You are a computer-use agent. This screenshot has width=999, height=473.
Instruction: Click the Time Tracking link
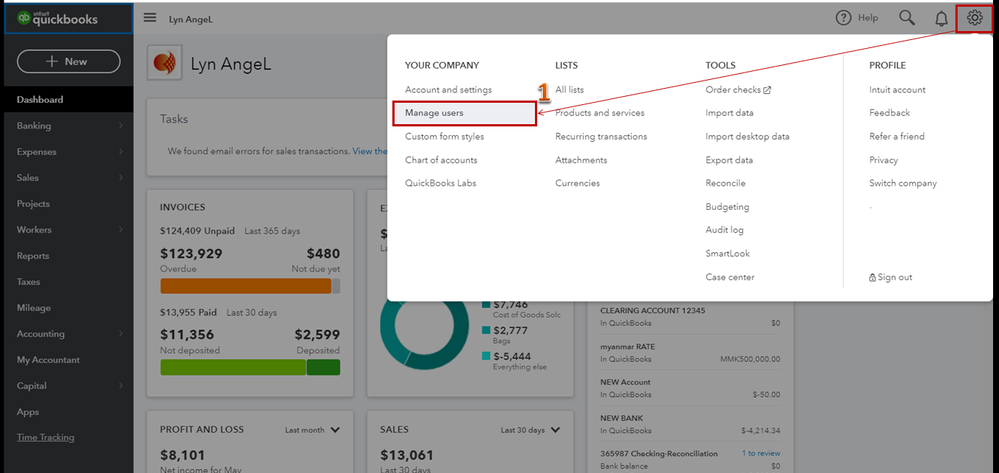tap(46, 438)
